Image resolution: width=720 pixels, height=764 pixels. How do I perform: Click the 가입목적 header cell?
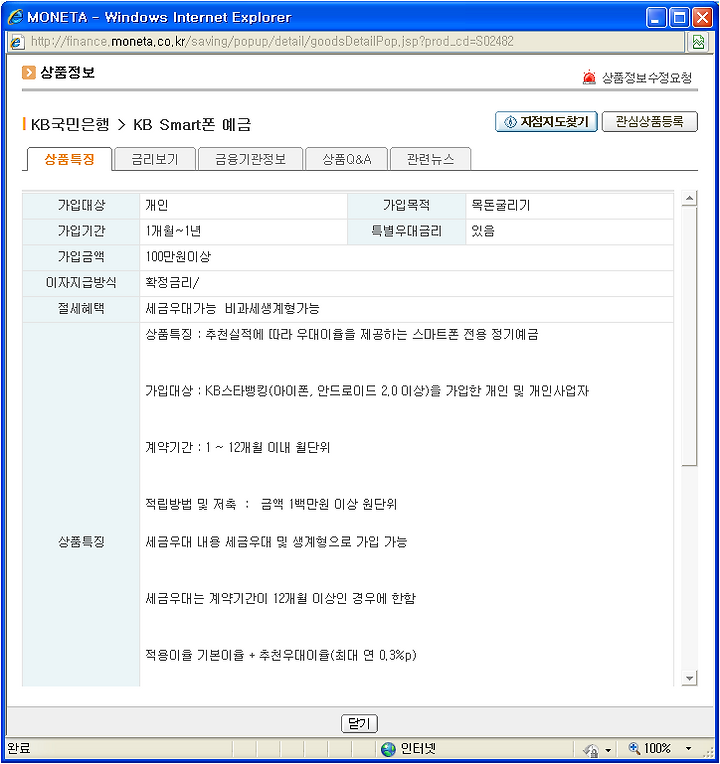point(406,206)
